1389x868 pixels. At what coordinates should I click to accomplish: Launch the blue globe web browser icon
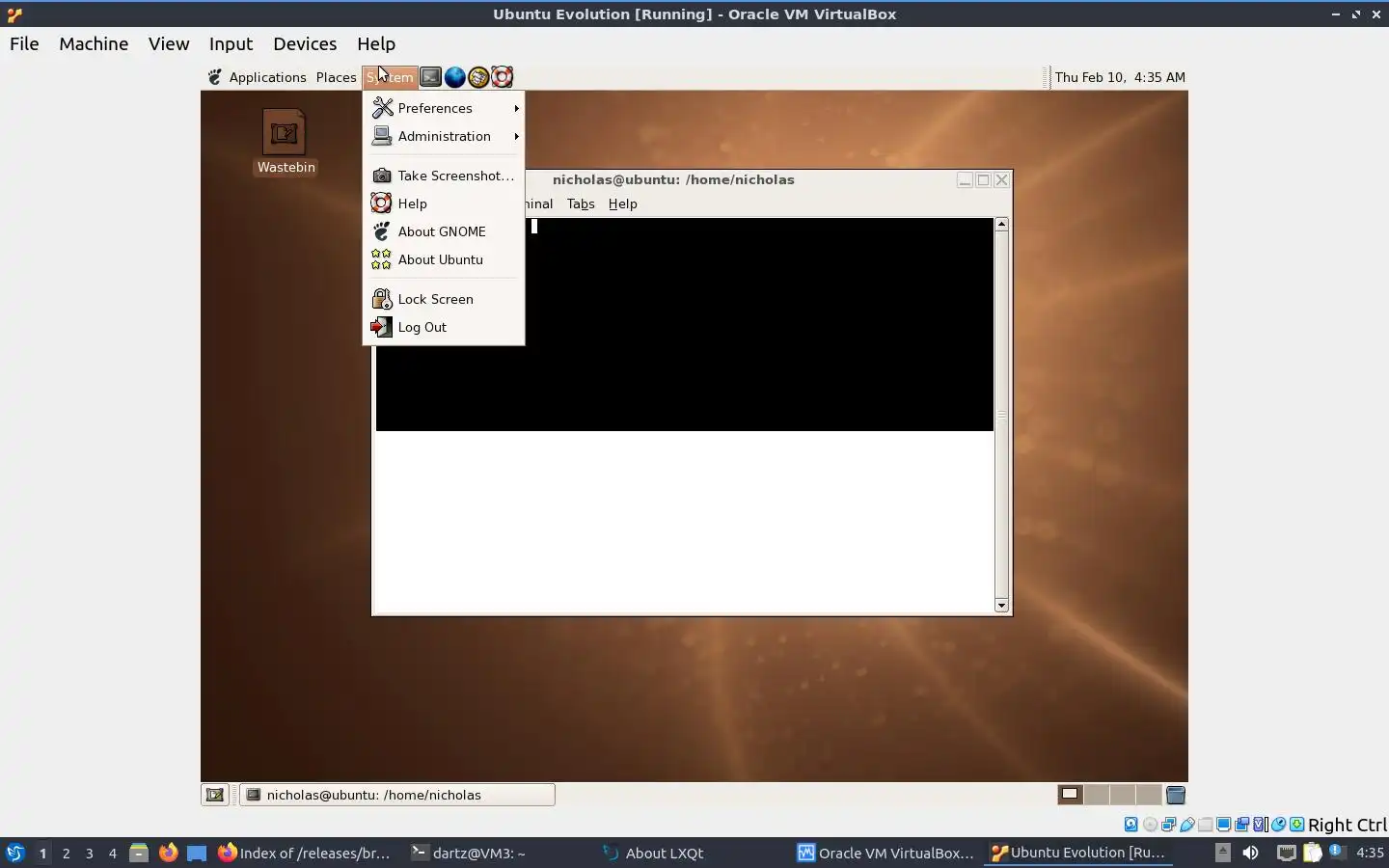[454, 77]
